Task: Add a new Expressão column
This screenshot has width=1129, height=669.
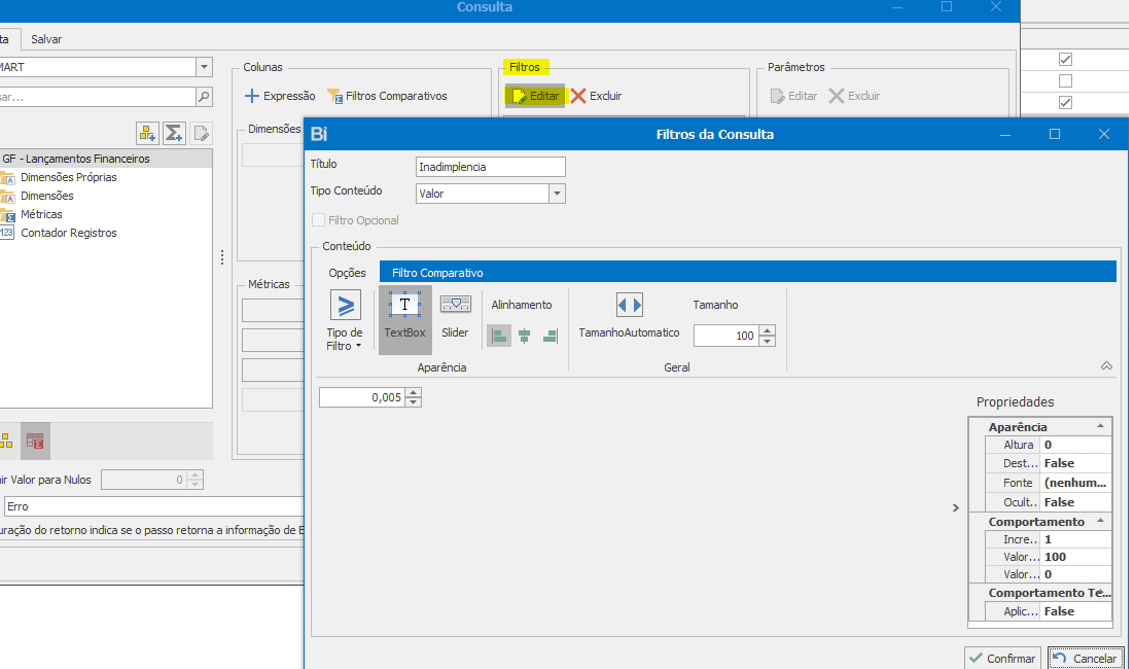Action: [x=280, y=96]
